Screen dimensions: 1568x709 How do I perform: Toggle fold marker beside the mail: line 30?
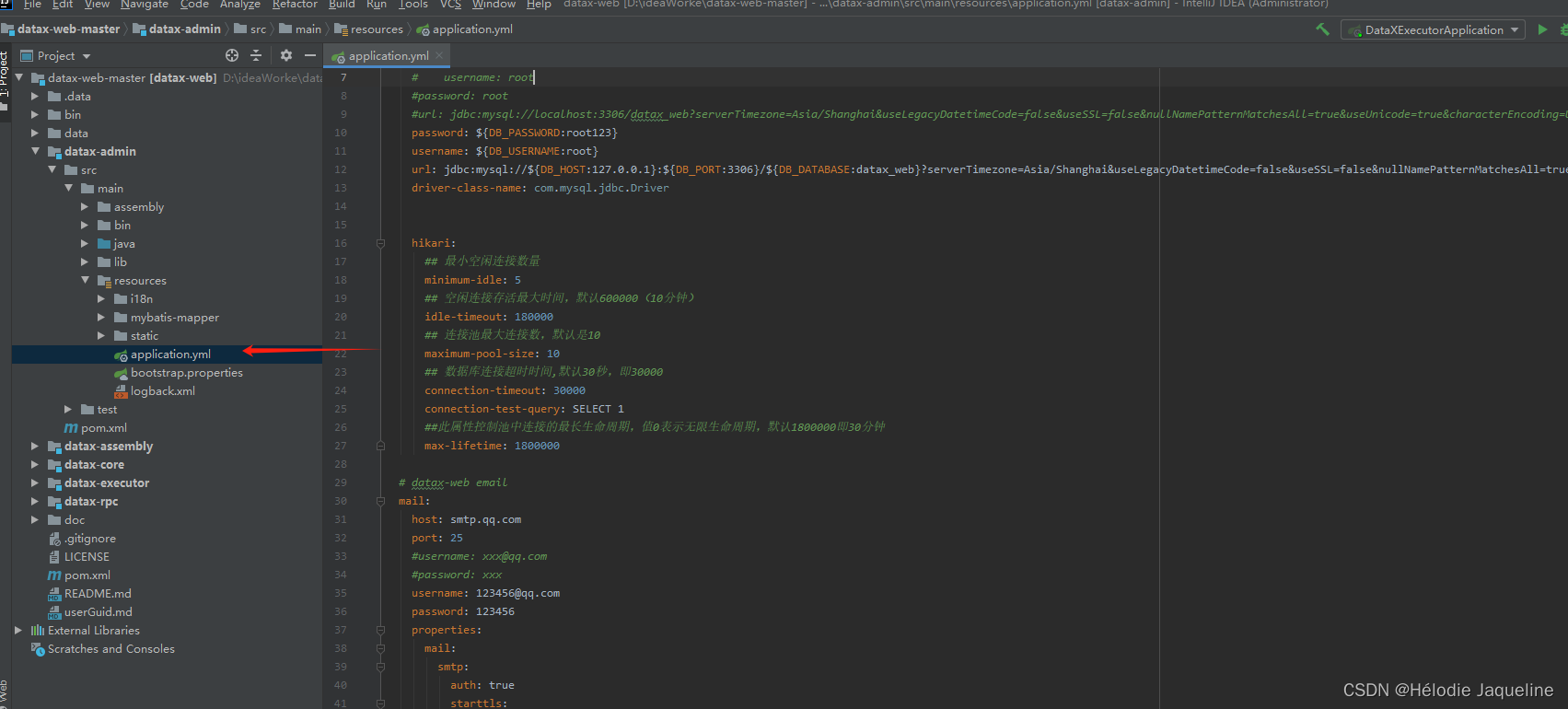tap(380, 501)
